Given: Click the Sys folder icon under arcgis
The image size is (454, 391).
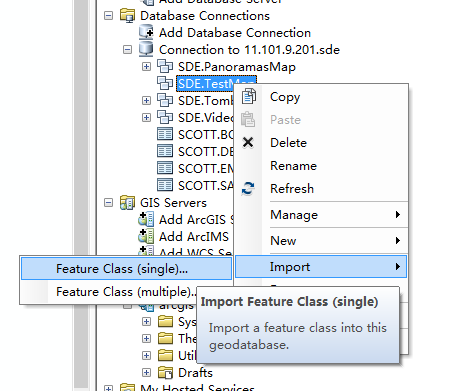Looking at the screenshot, I should [x=165, y=321].
